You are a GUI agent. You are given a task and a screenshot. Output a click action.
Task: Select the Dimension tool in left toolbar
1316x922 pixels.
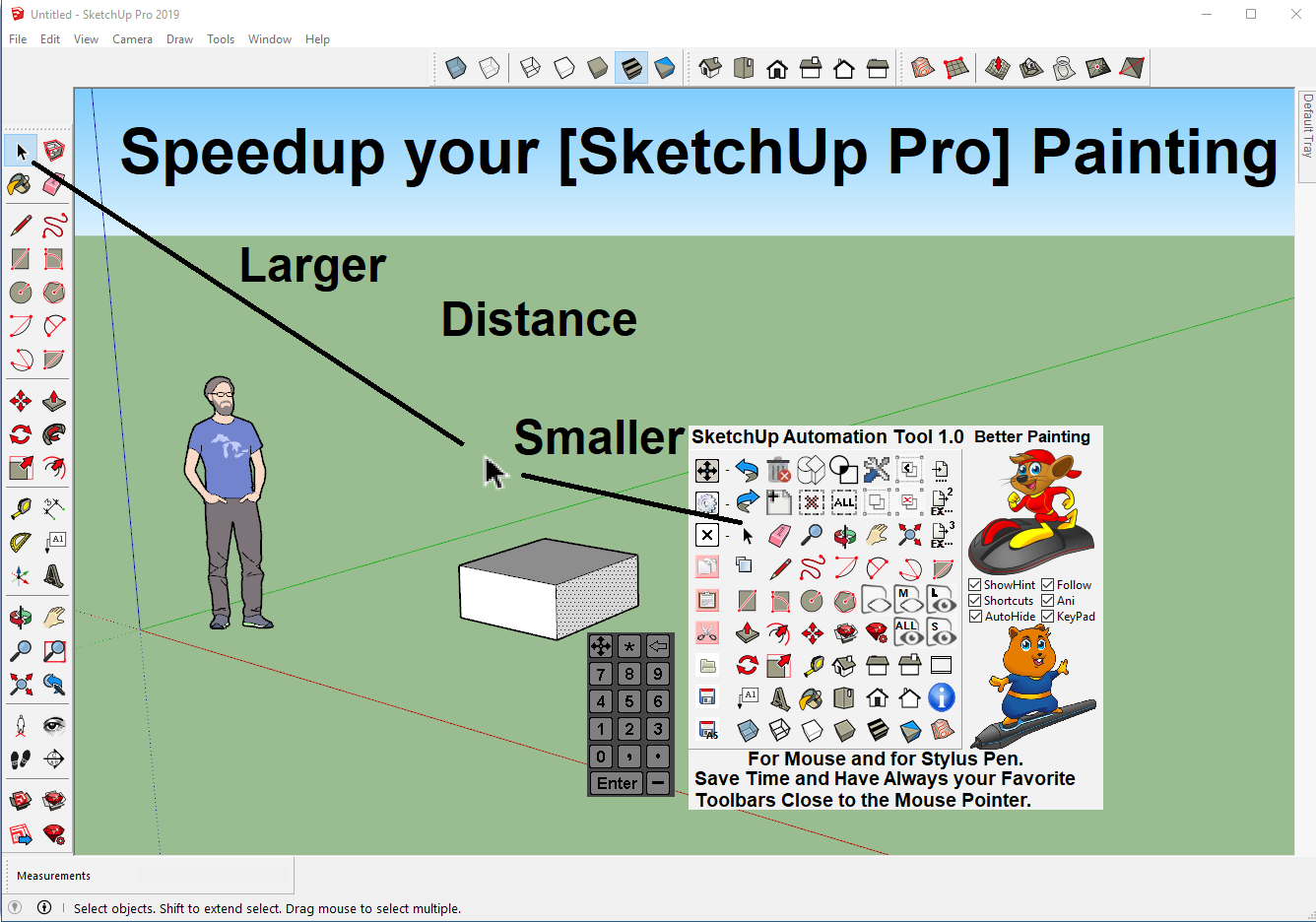(54, 508)
